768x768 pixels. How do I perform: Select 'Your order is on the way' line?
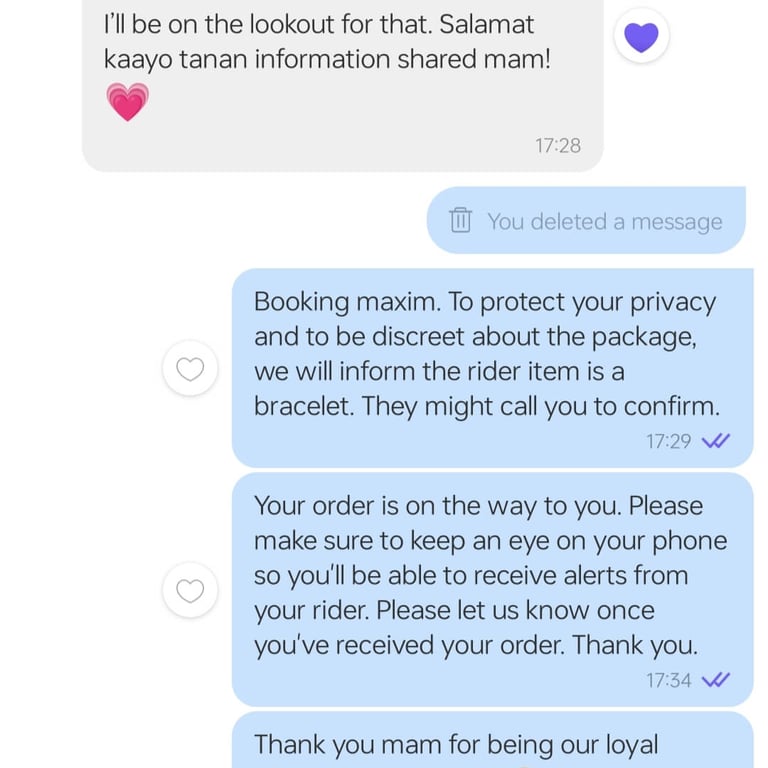point(478,506)
